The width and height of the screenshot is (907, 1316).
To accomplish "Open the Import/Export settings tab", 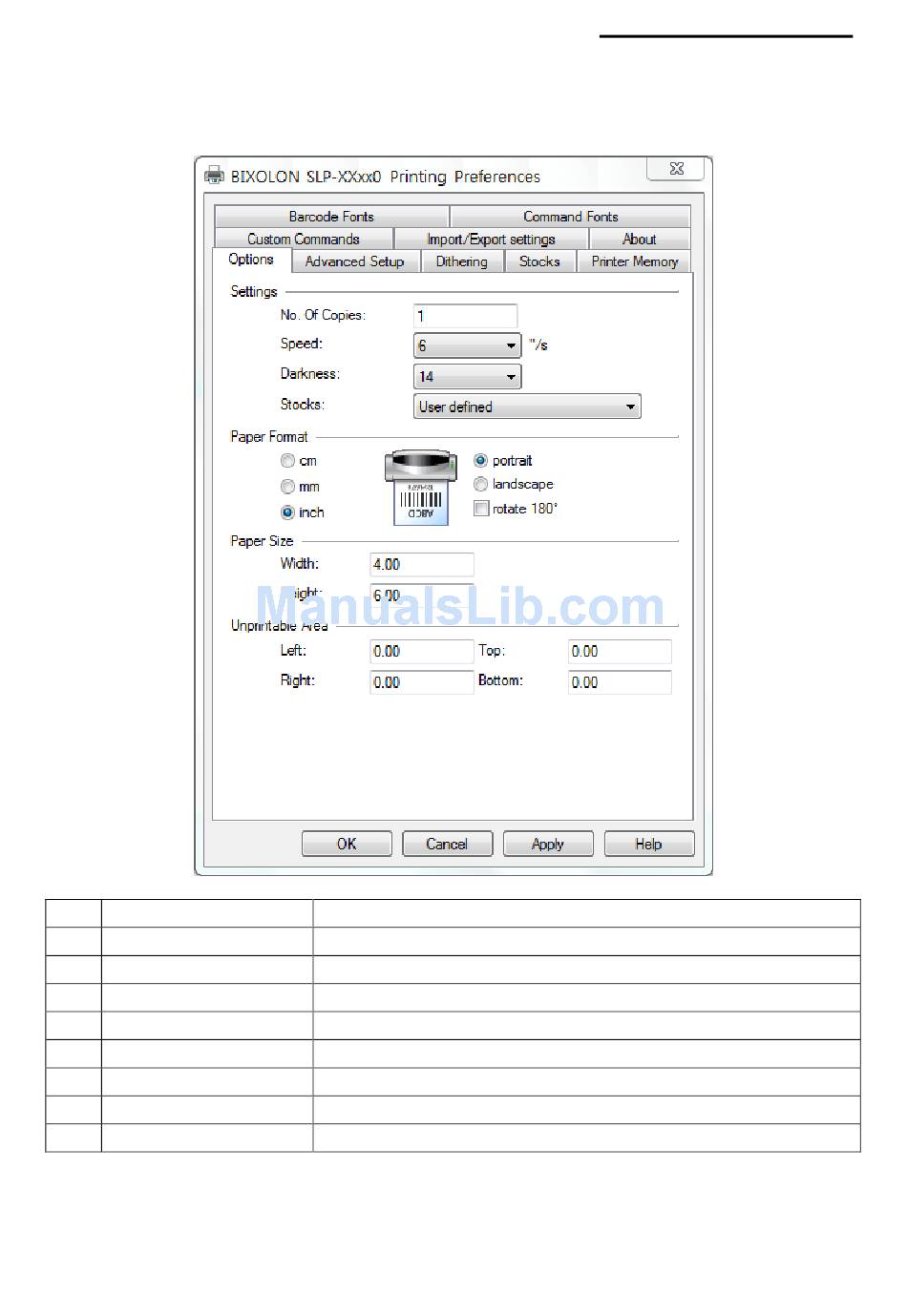I will pos(491,240).
